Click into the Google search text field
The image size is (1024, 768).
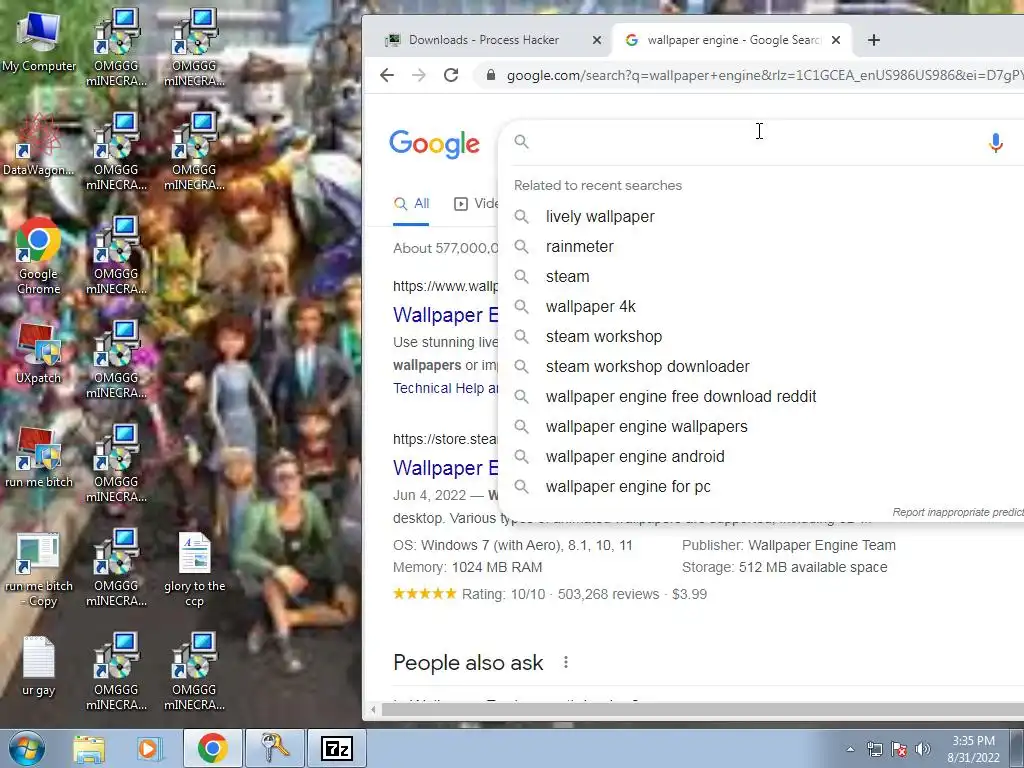(x=758, y=142)
